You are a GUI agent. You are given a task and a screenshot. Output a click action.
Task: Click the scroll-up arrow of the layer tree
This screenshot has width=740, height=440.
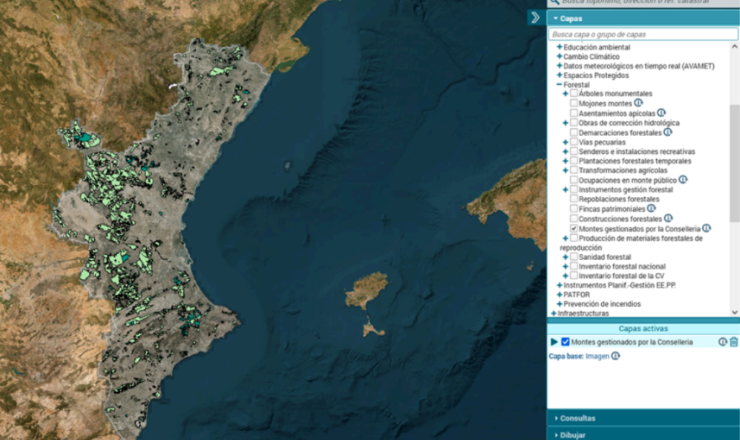click(734, 46)
